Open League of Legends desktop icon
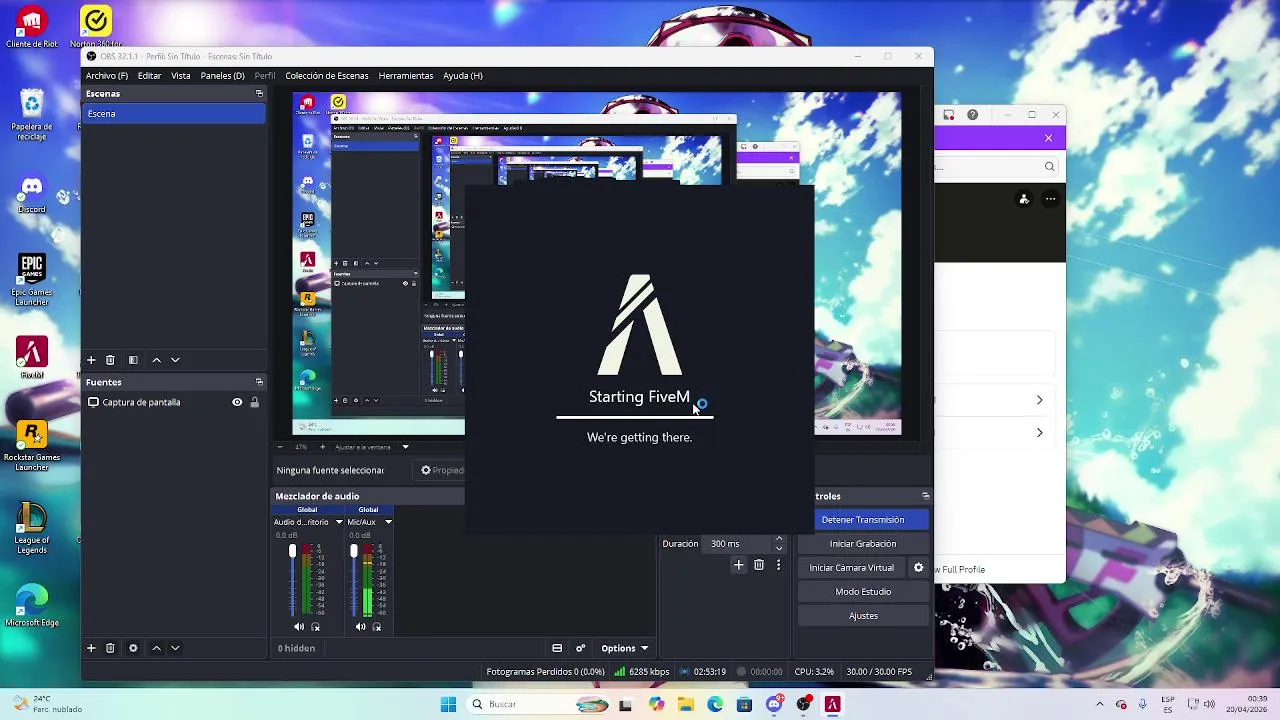The height and width of the screenshot is (720, 1280). tap(32, 528)
